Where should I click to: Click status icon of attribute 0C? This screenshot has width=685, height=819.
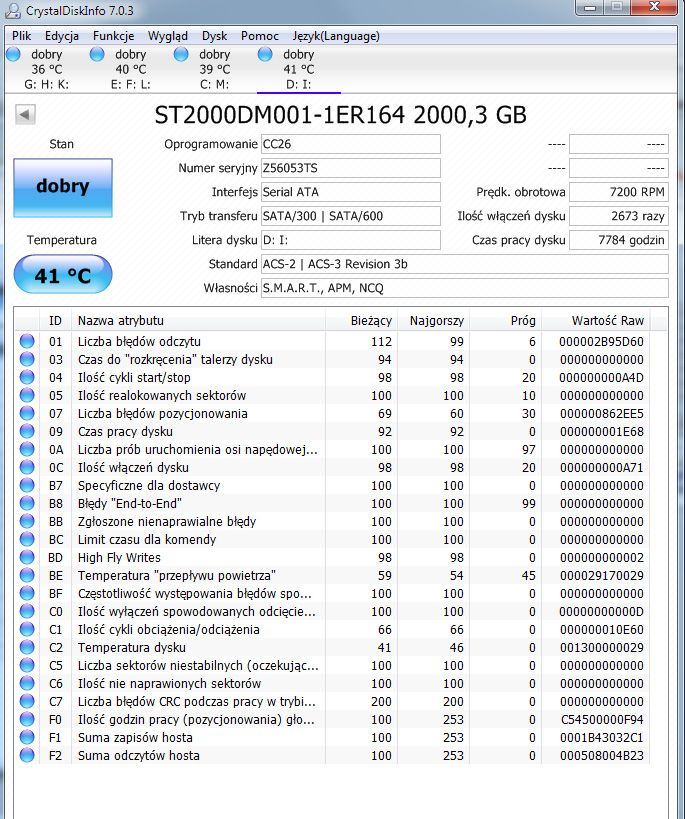(27, 467)
